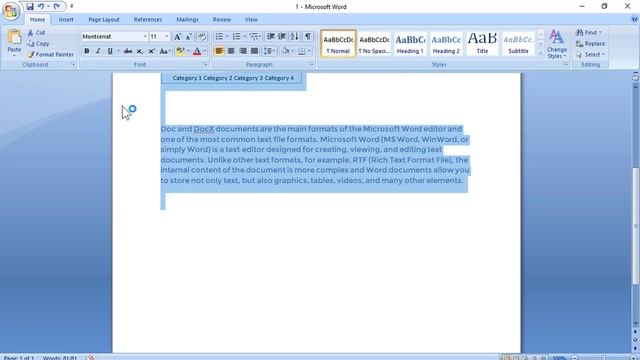Screen dimensions: 640x360
Task: Open the Select dropdown in Editing
Action: coord(591,54)
